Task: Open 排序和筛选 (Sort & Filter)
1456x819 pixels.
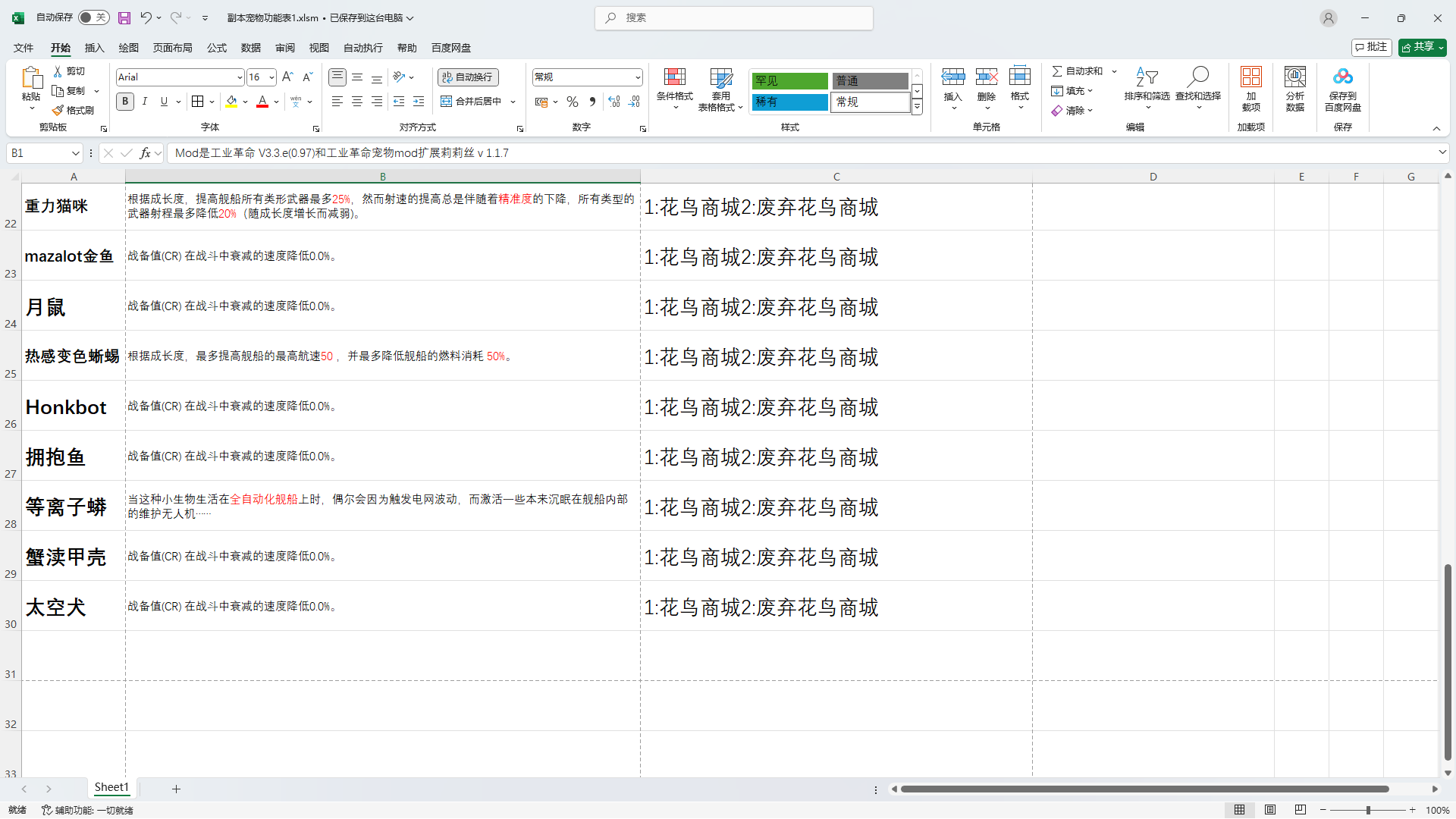Action: [1147, 89]
